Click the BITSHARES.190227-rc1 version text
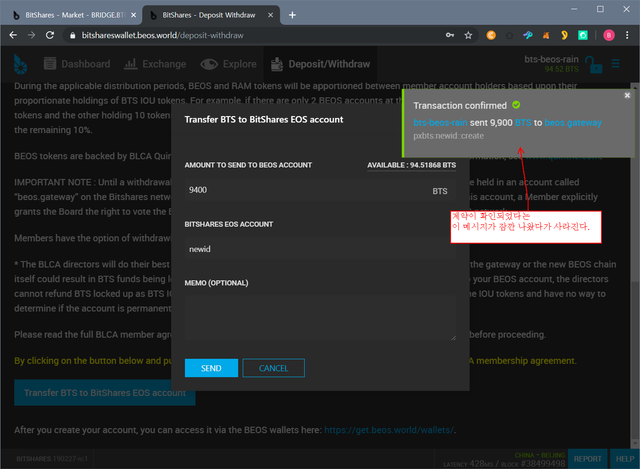 tap(52, 459)
